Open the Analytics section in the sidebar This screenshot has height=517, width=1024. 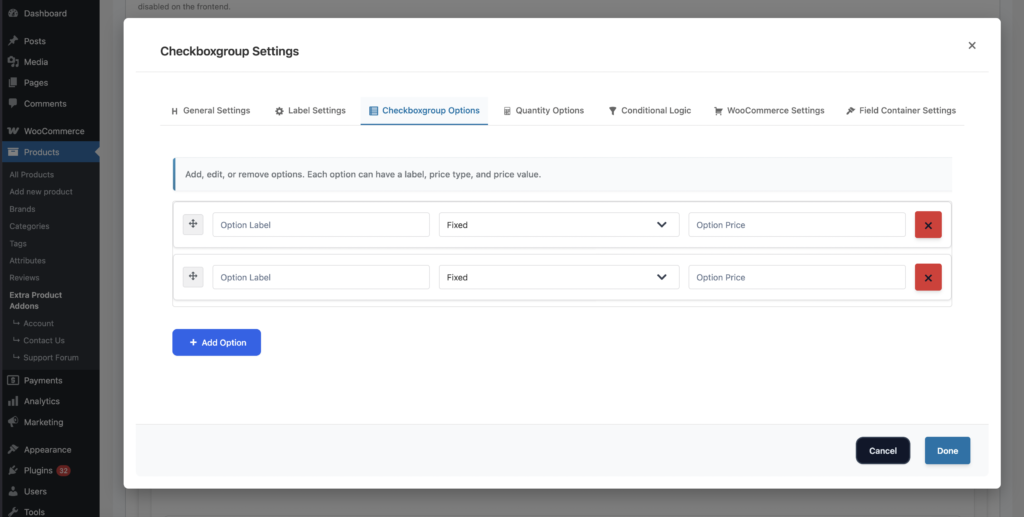[x=42, y=401]
